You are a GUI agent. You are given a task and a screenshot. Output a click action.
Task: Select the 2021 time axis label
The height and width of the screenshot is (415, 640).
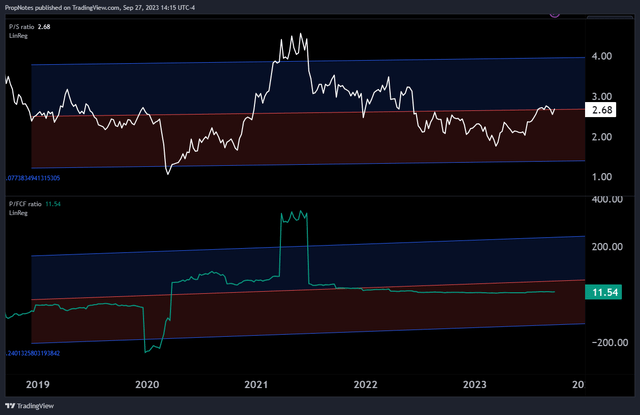tap(256, 384)
